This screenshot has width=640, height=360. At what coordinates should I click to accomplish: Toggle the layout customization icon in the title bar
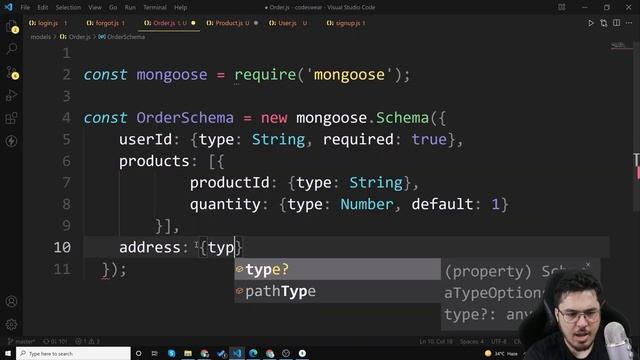[x=562, y=7]
